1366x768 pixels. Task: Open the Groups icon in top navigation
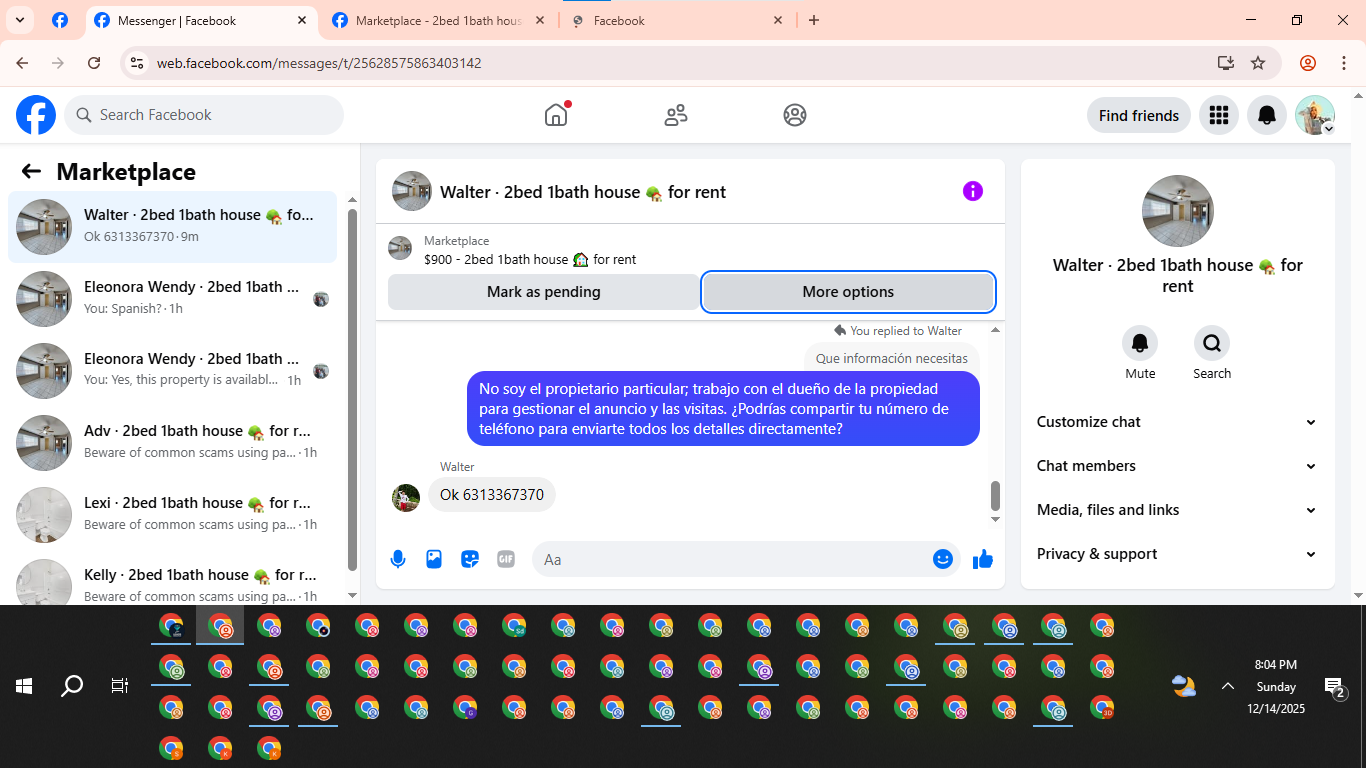(x=795, y=115)
